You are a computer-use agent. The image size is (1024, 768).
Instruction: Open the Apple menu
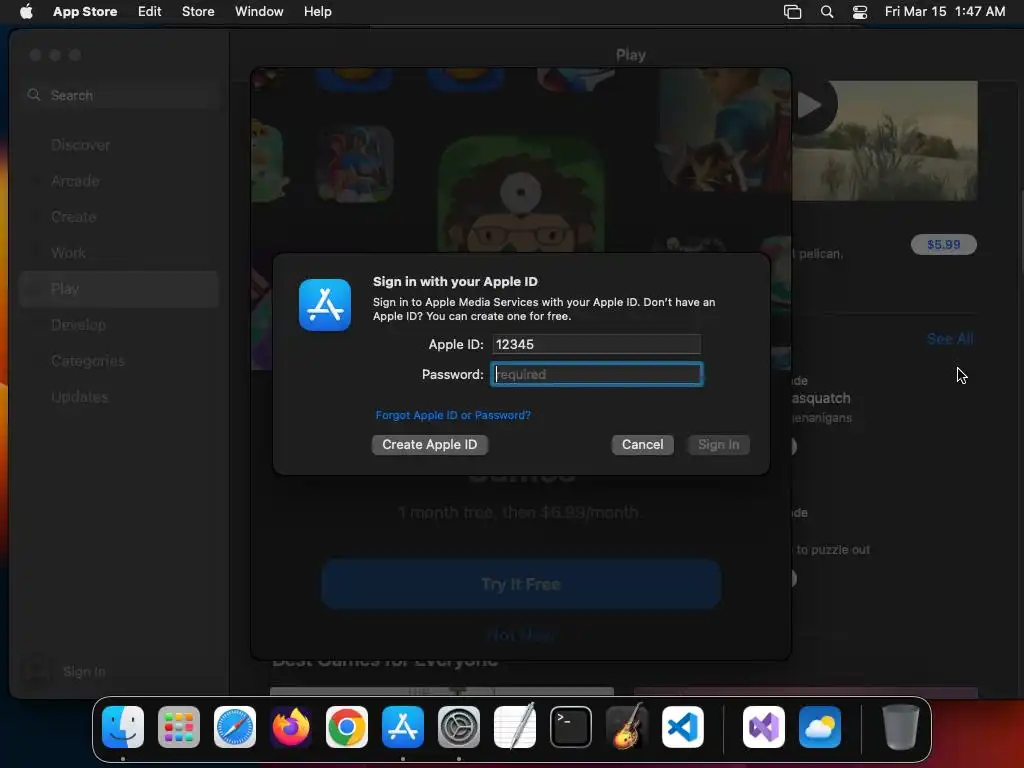coord(26,11)
